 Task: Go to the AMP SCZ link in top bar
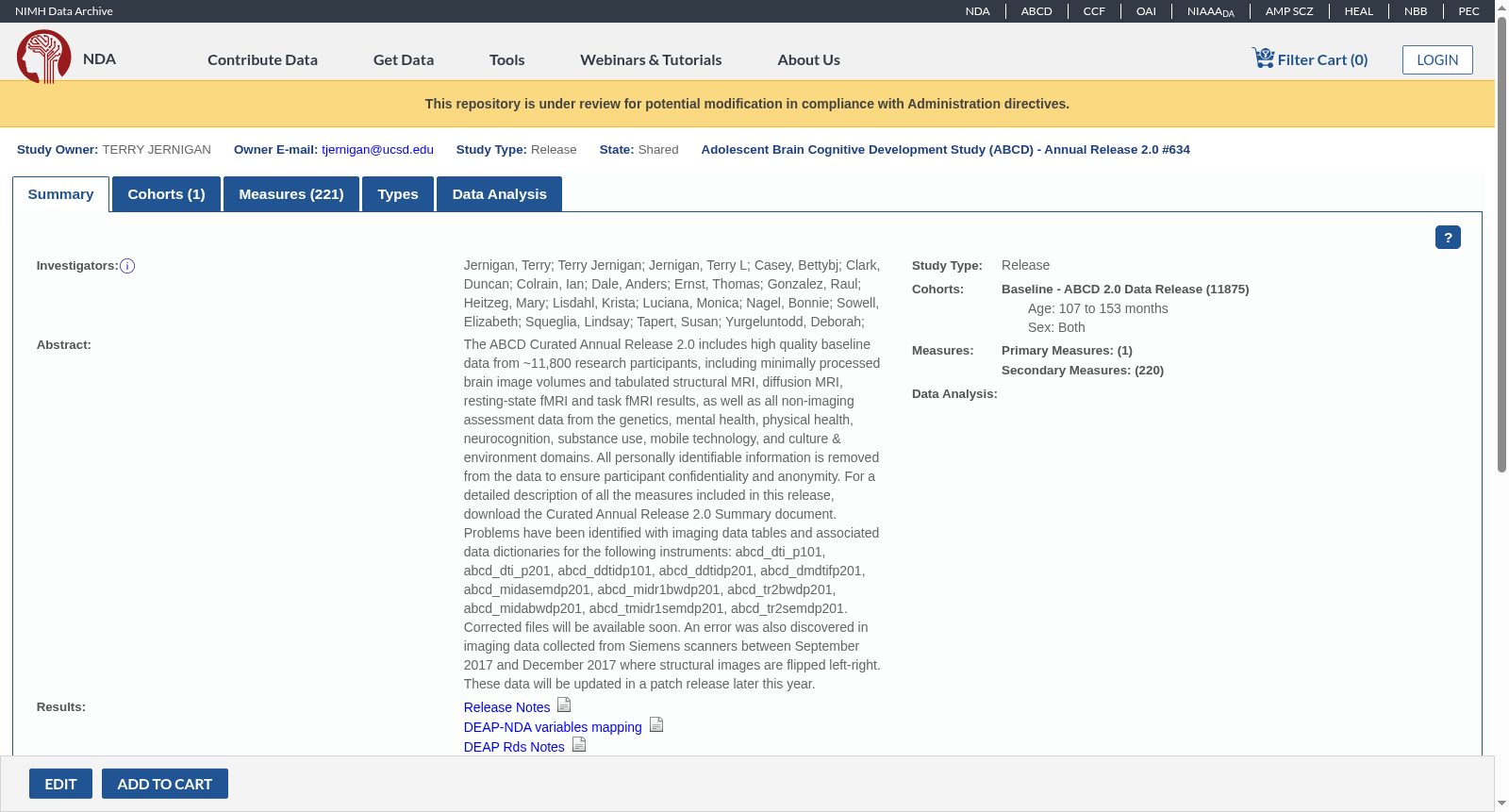pyautogui.click(x=1289, y=11)
